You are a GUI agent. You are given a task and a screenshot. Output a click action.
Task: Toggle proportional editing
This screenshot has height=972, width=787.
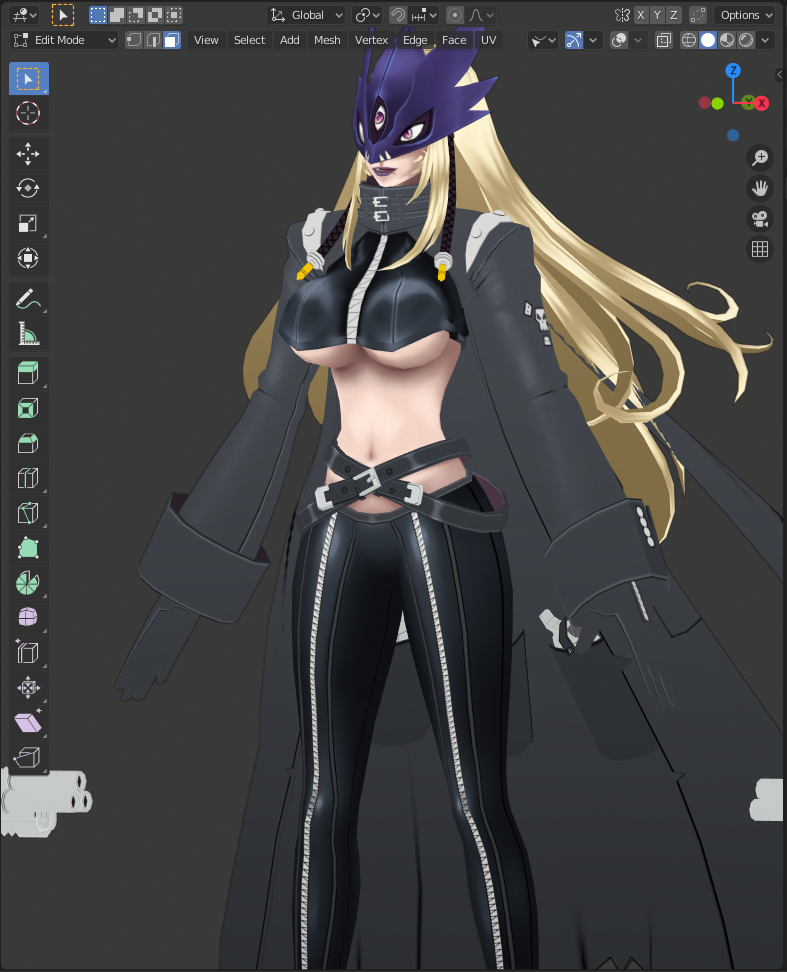455,15
